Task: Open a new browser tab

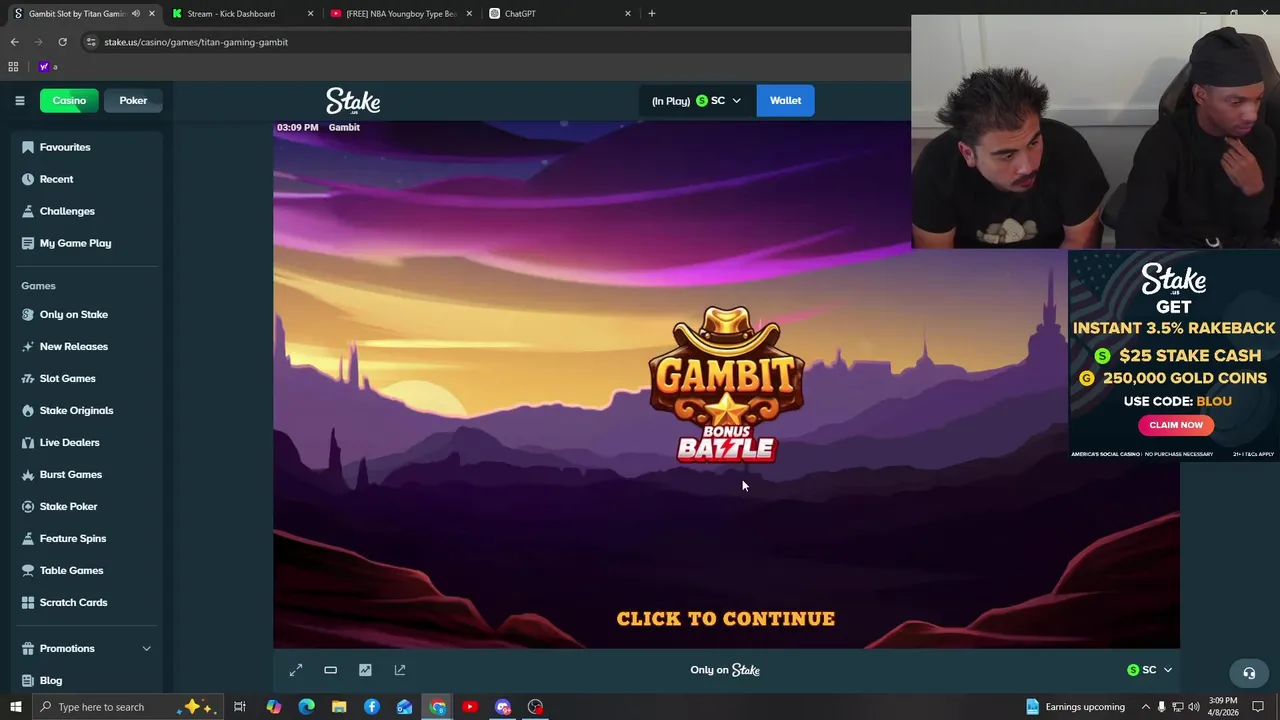Action: pyautogui.click(x=652, y=14)
